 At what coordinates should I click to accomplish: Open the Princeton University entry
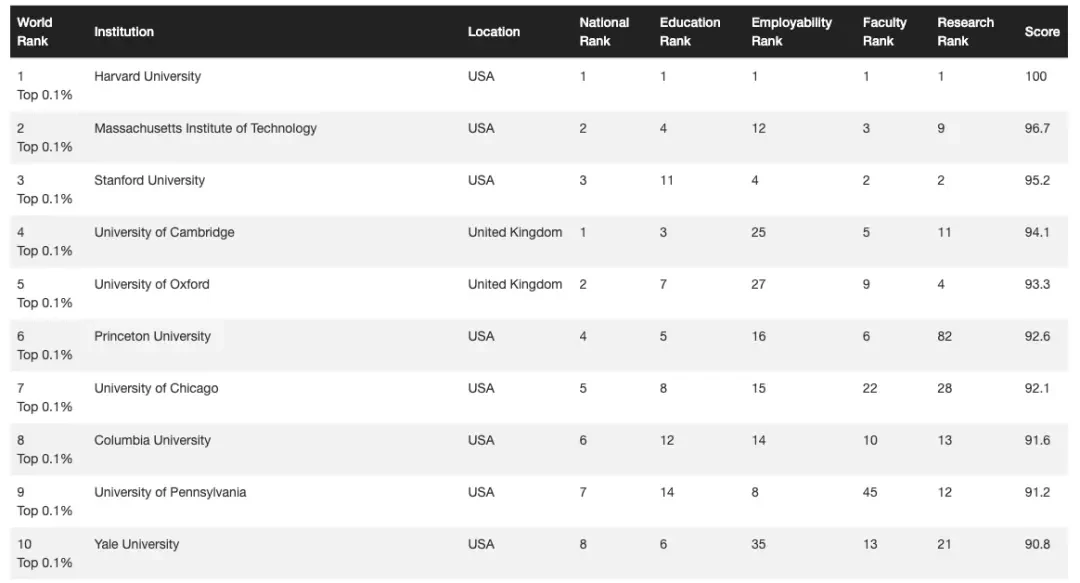tap(152, 336)
